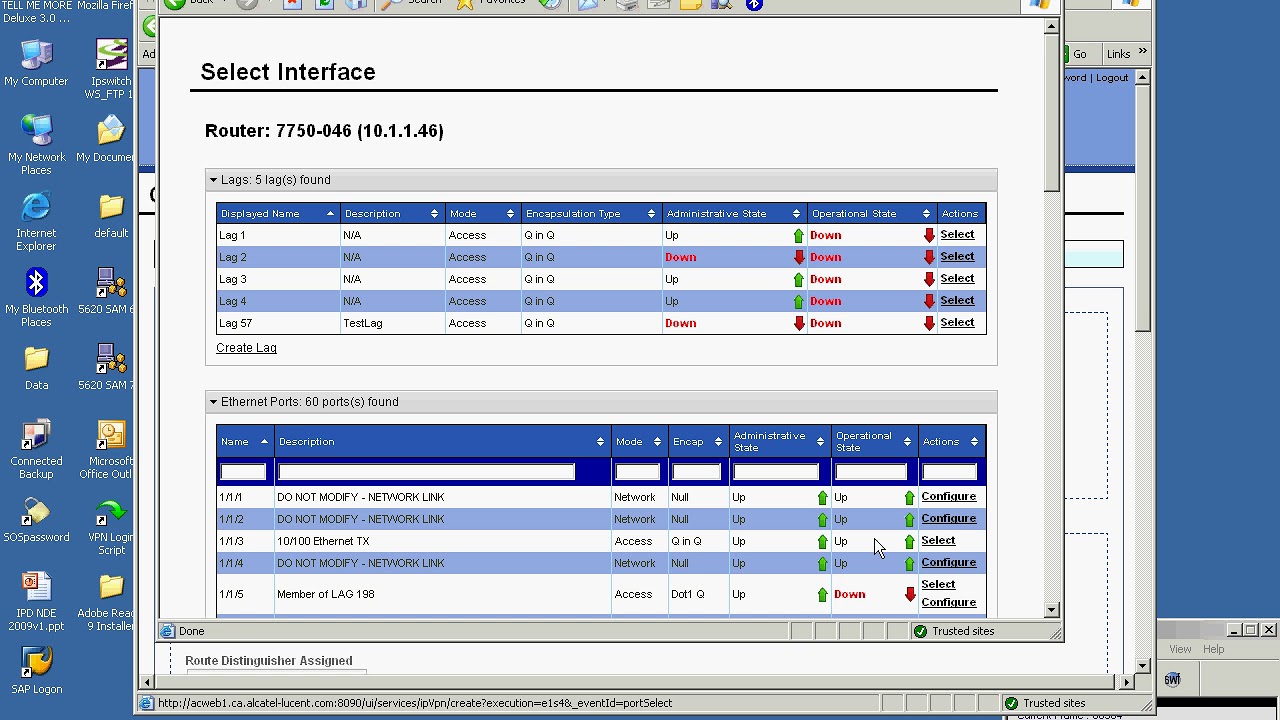This screenshot has height=720, width=1280.
Task: Select port 1/1/5
Action: (938, 585)
